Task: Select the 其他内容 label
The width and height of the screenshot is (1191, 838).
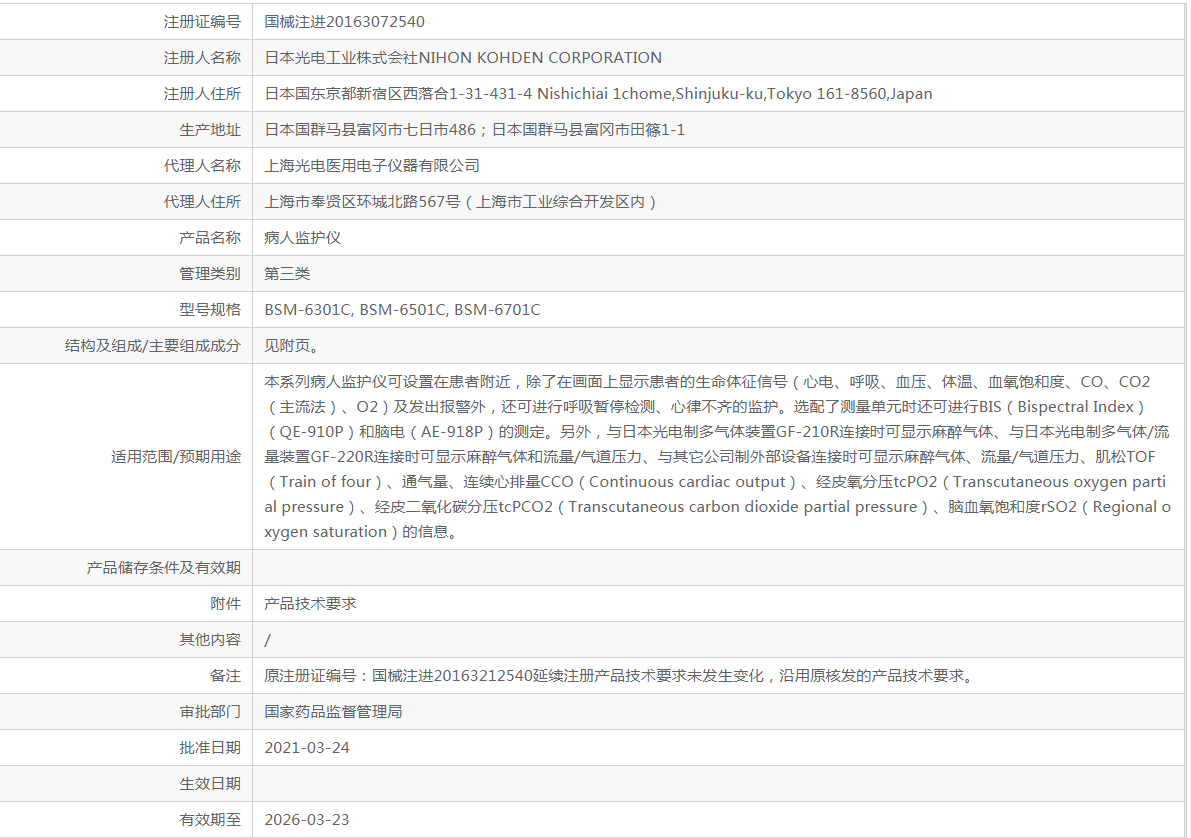Action: pyautogui.click(x=210, y=640)
